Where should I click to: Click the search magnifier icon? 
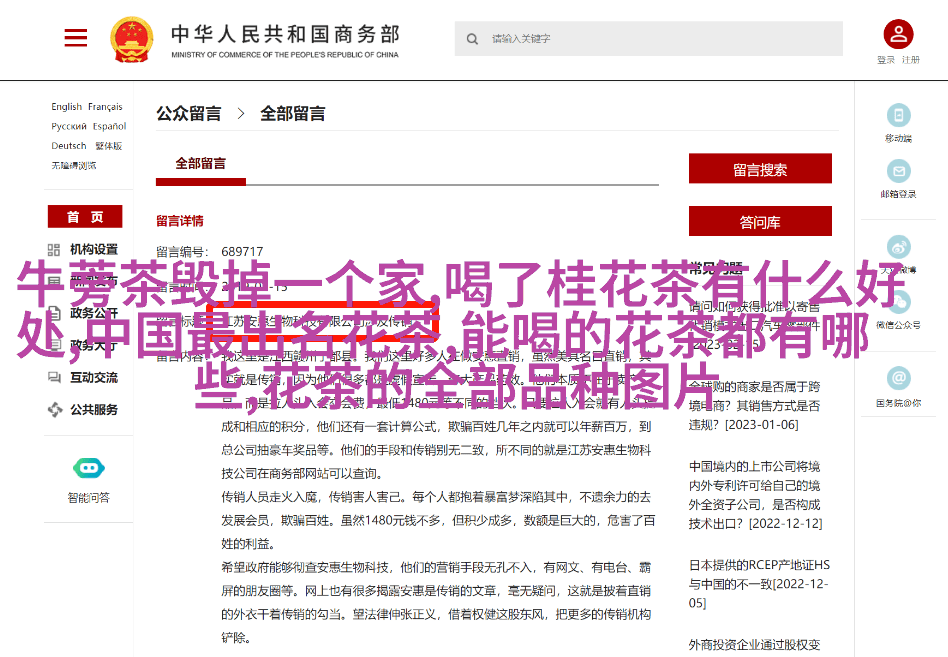[472, 39]
